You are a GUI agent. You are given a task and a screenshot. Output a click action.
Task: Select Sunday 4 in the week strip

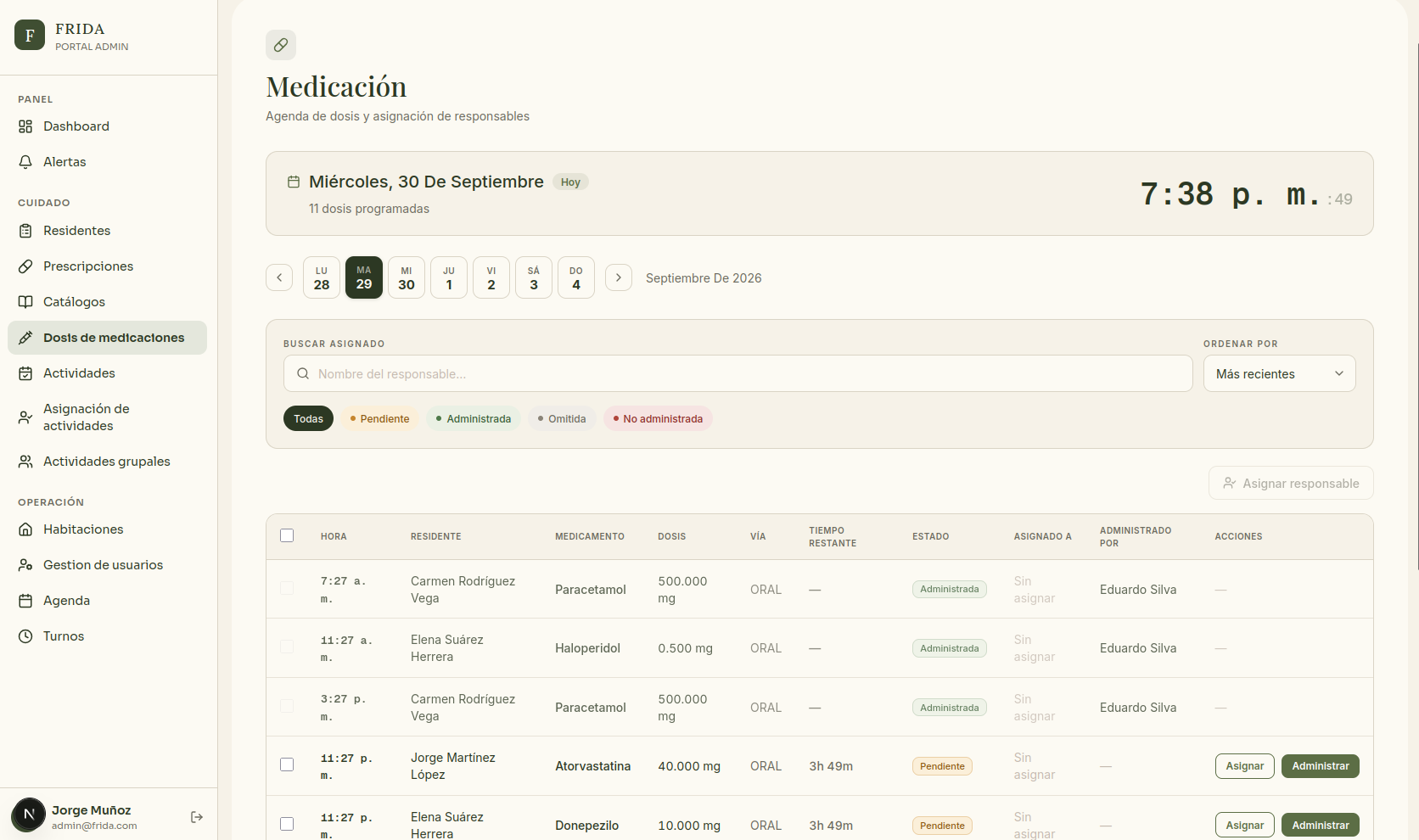pos(576,277)
